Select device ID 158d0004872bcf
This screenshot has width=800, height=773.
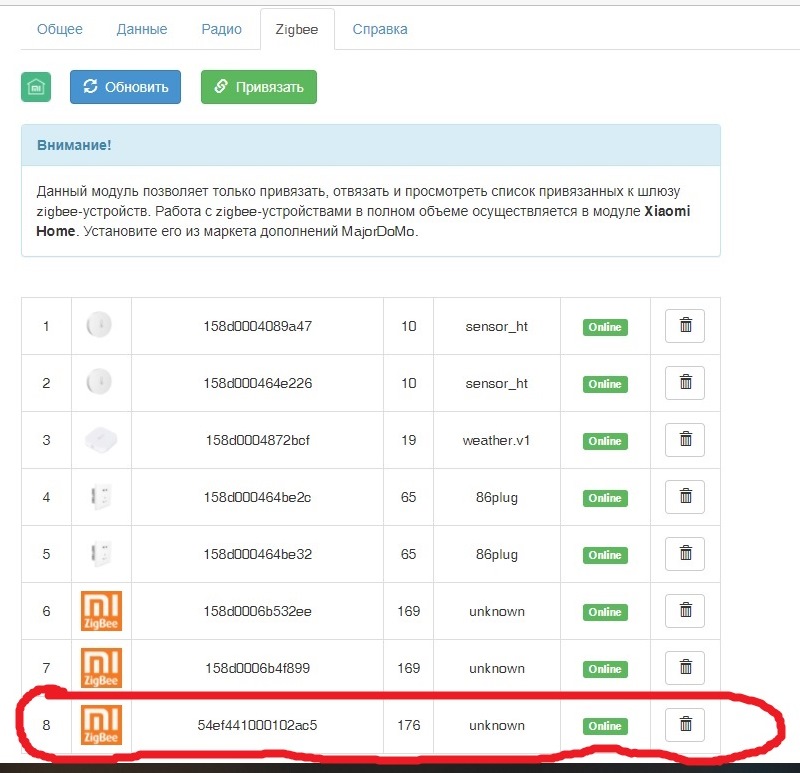click(258, 440)
